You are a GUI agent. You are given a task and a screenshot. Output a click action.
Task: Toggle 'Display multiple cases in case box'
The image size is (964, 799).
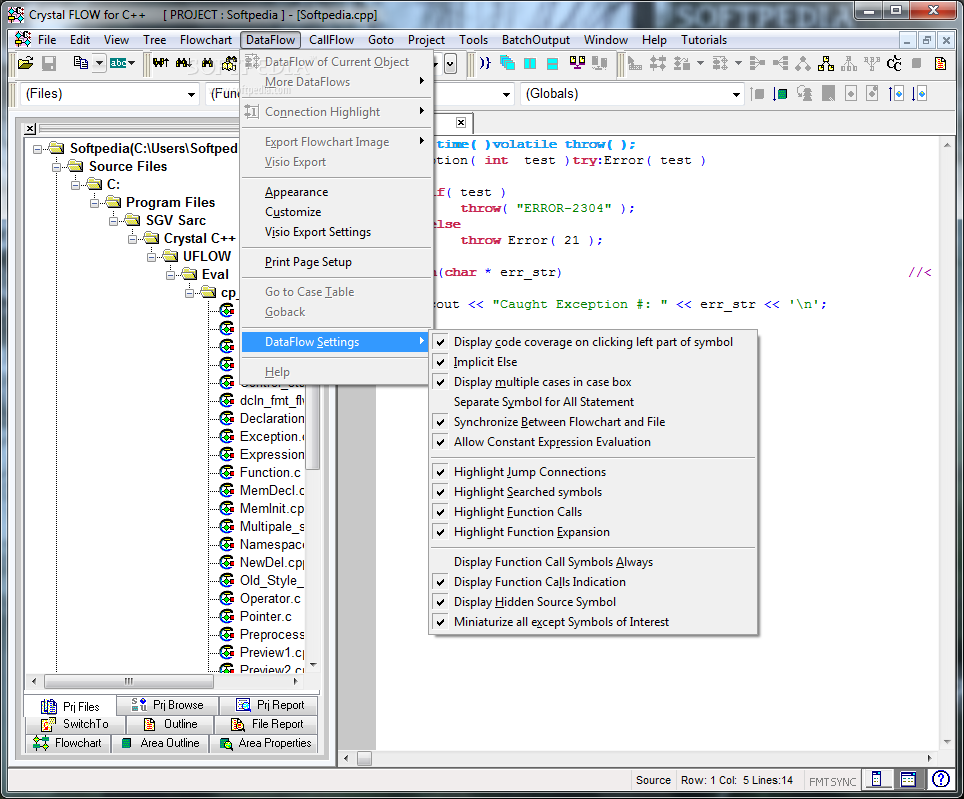coord(593,382)
